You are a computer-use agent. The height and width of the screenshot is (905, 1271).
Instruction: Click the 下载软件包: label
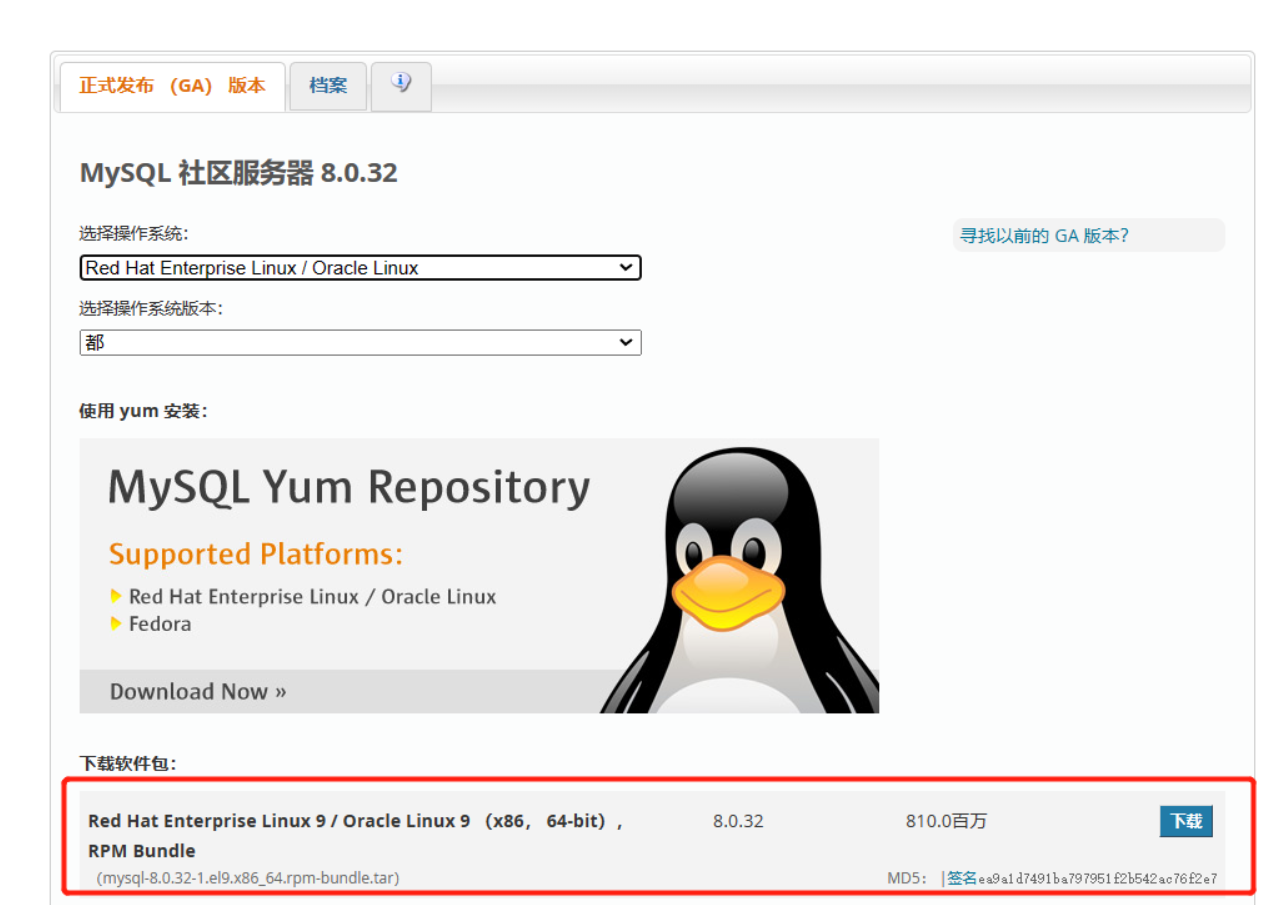pyautogui.click(x=129, y=764)
